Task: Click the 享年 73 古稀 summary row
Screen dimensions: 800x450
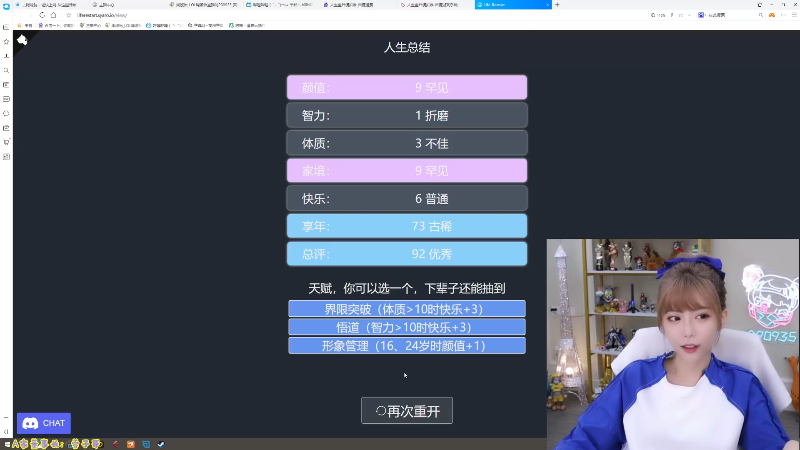Action: coord(407,226)
